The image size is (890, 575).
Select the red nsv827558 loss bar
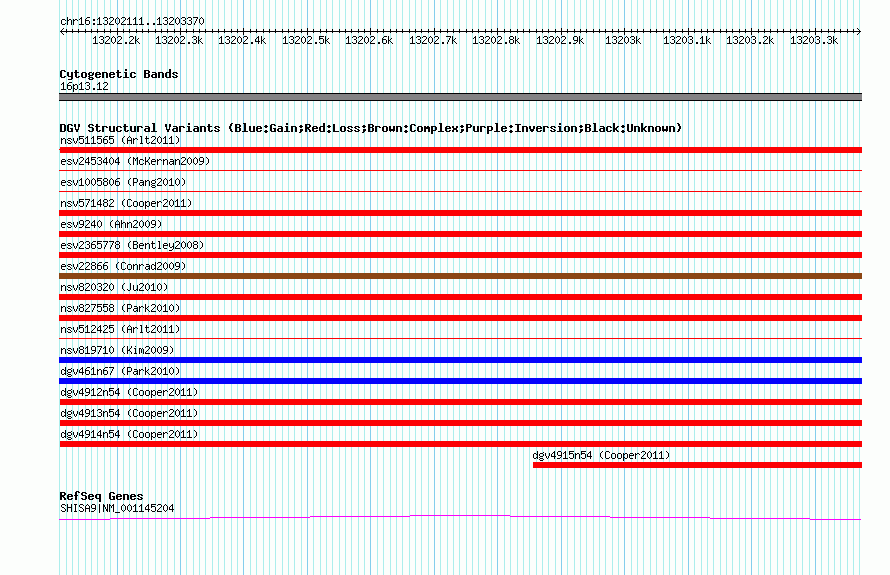460,318
